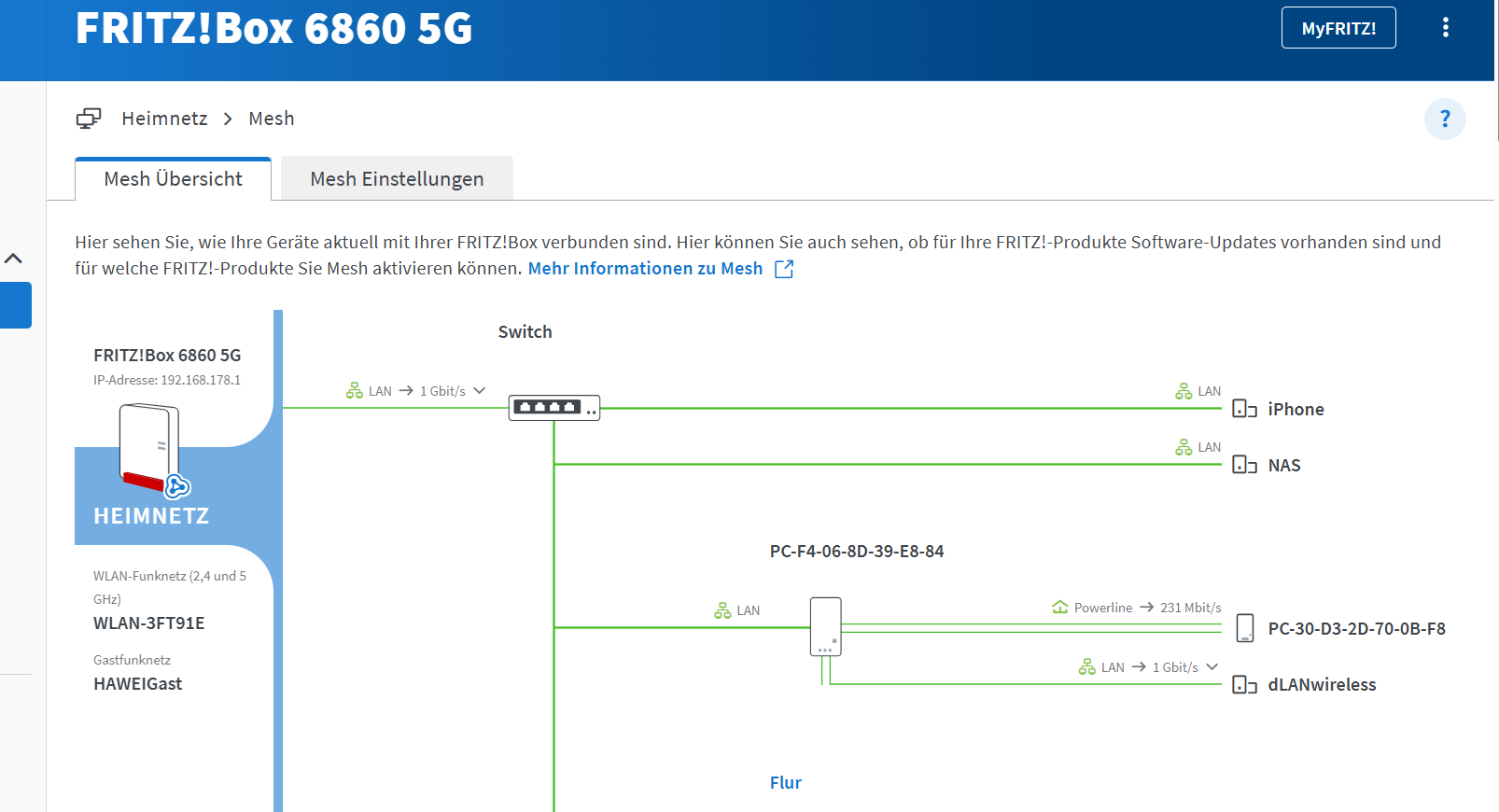The image size is (1499, 812).
Task: Click the HAWEIGast guest network name
Action: point(137,684)
